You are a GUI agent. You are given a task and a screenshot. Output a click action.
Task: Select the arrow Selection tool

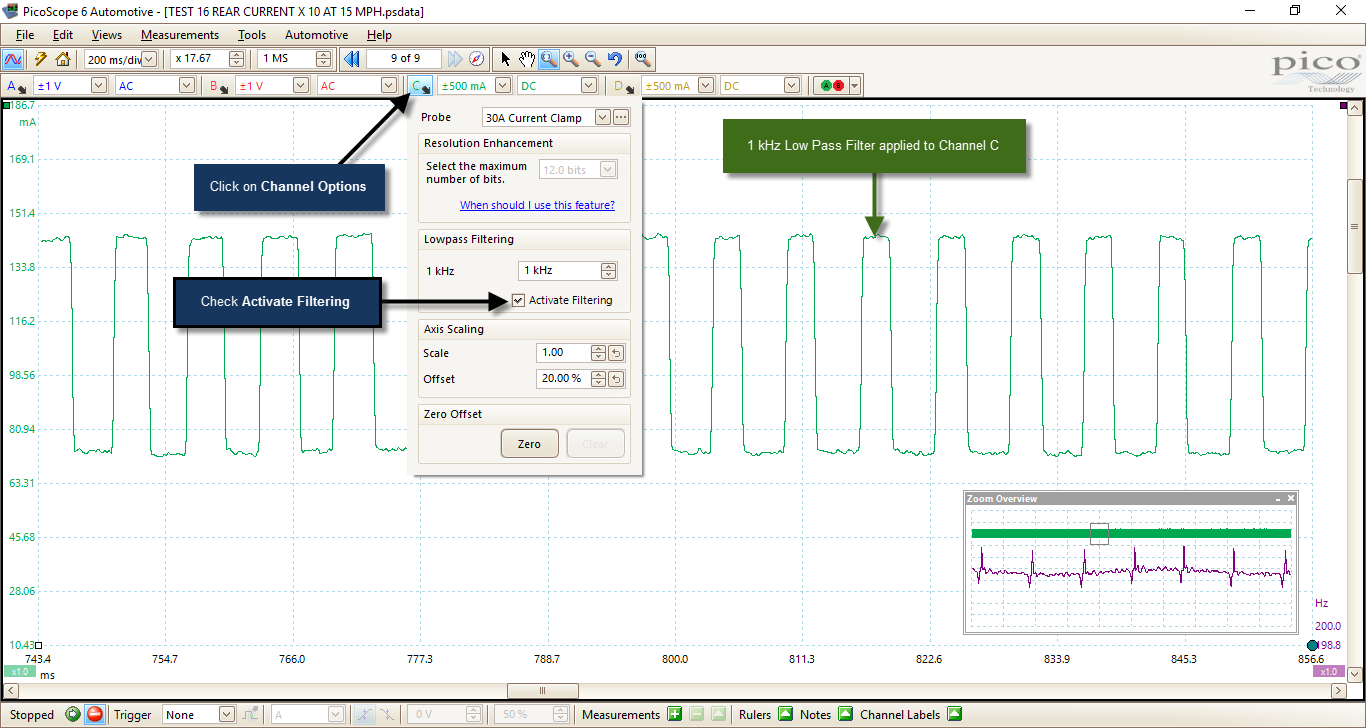[506, 59]
